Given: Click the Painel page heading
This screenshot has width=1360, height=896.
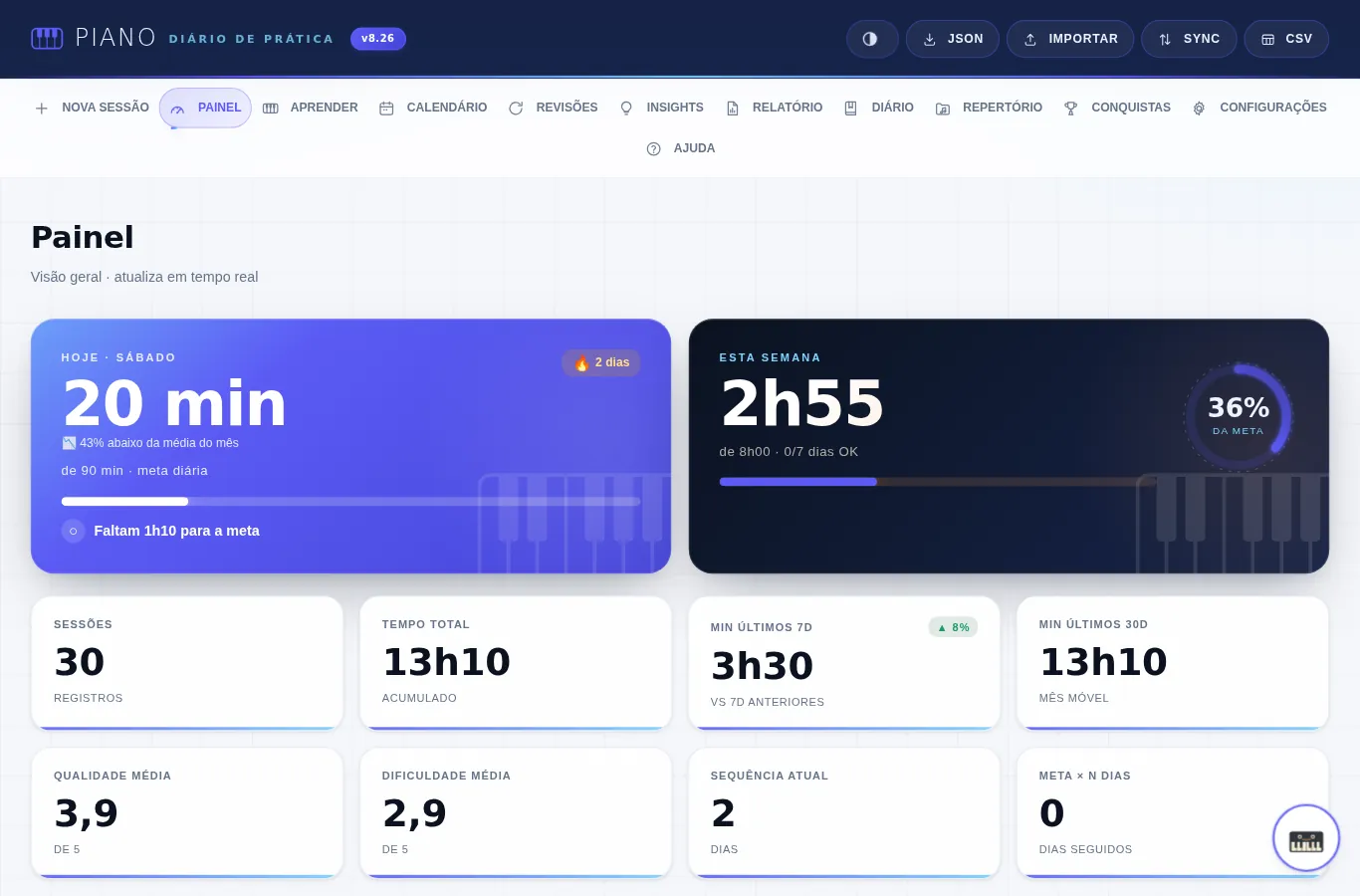Looking at the screenshot, I should click(83, 237).
